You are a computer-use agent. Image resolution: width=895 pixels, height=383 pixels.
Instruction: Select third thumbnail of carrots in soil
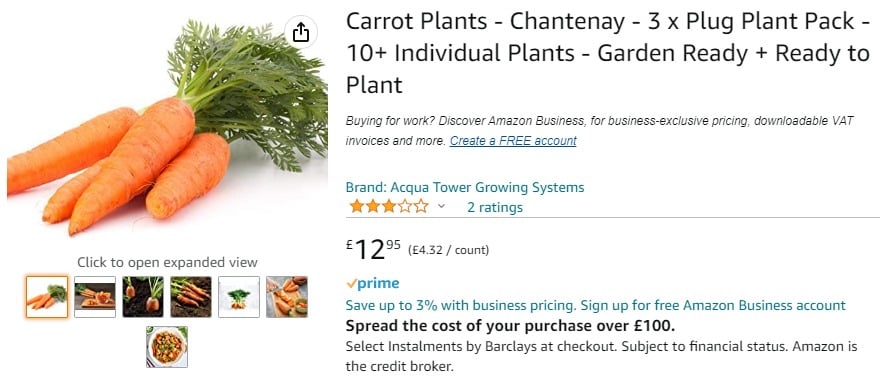click(x=143, y=297)
